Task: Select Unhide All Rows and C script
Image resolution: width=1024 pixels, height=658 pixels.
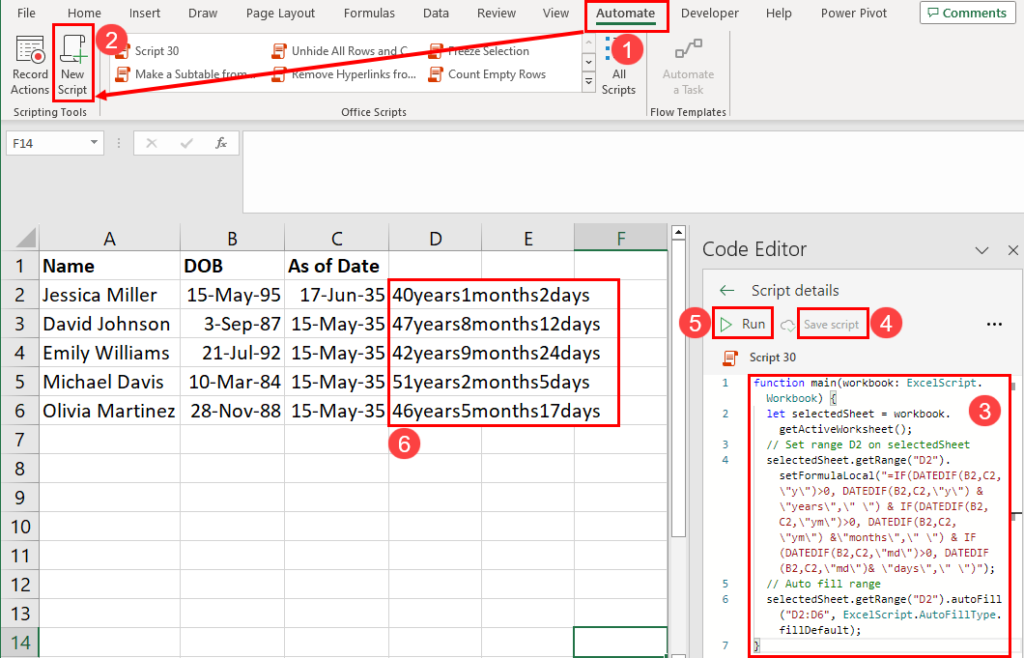Action: coord(340,51)
